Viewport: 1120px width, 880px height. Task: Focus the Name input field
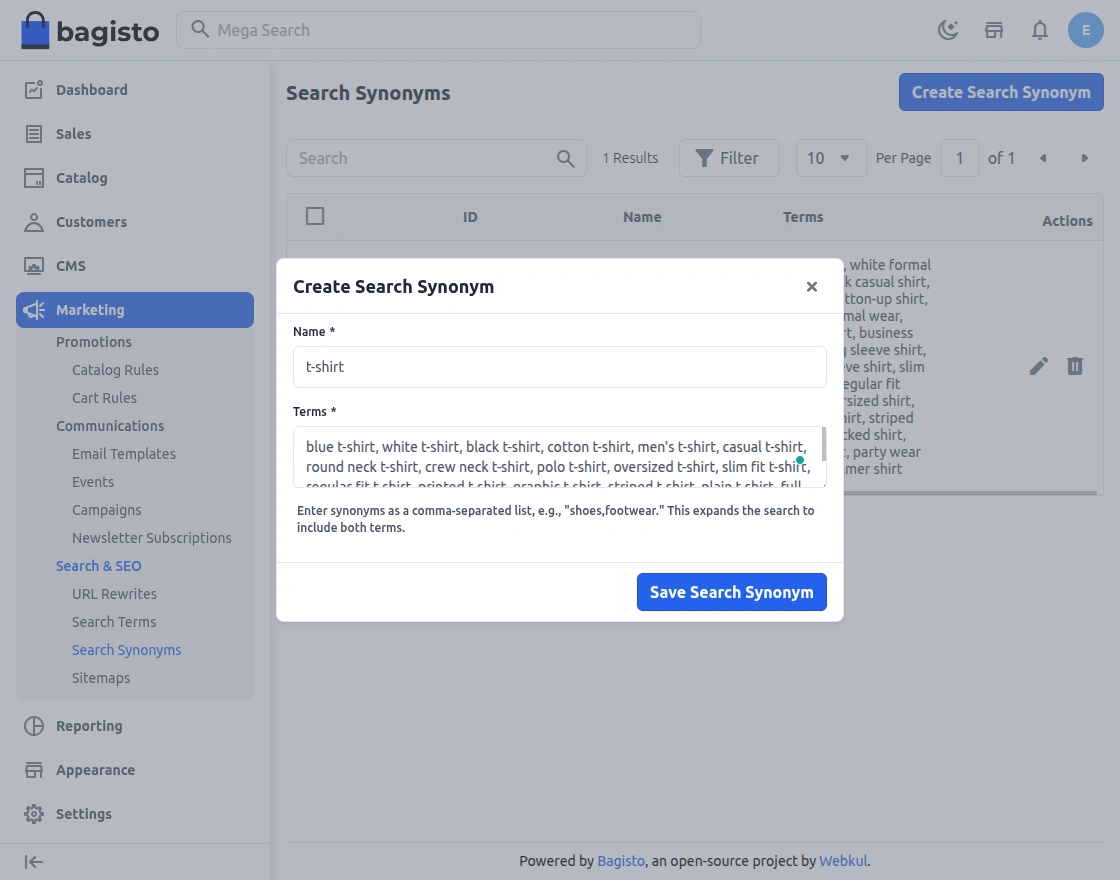(x=560, y=367)
